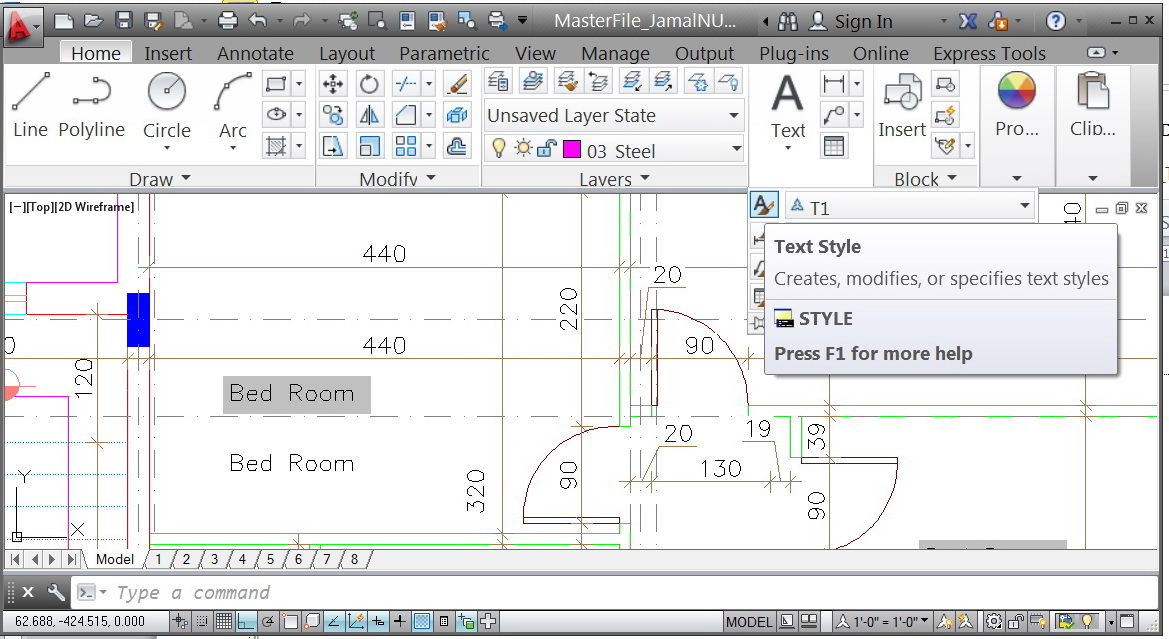The image size is (1169, 639).
Task: Toggle the layer on/off bulb for 03 Steel
Action: click(x=499, y=149)
